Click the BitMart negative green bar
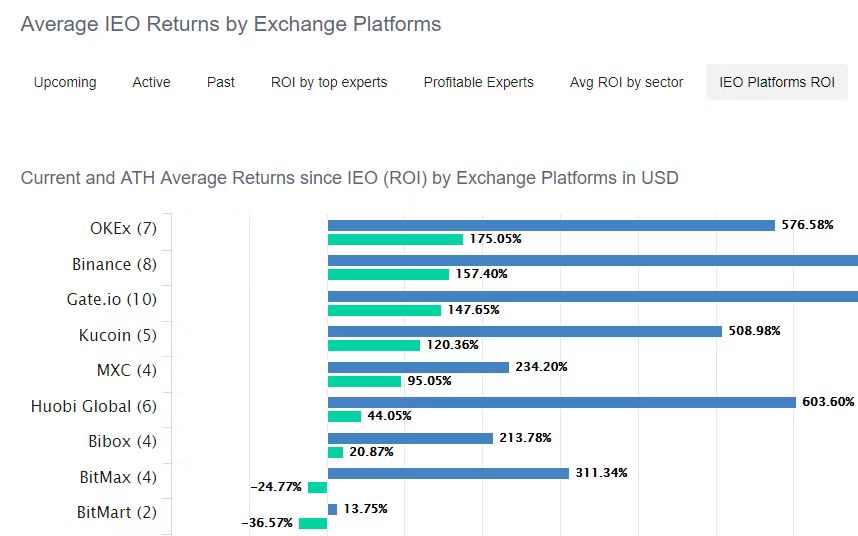The height and width of the screenshot is (536, 858). pos(312,523)
